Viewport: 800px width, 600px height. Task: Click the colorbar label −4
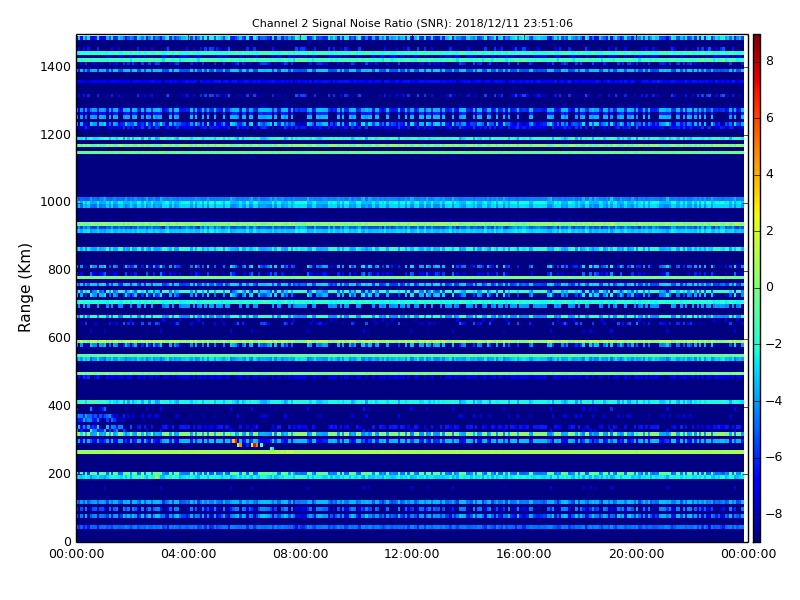pyautogui.click(x=773, y=401)
